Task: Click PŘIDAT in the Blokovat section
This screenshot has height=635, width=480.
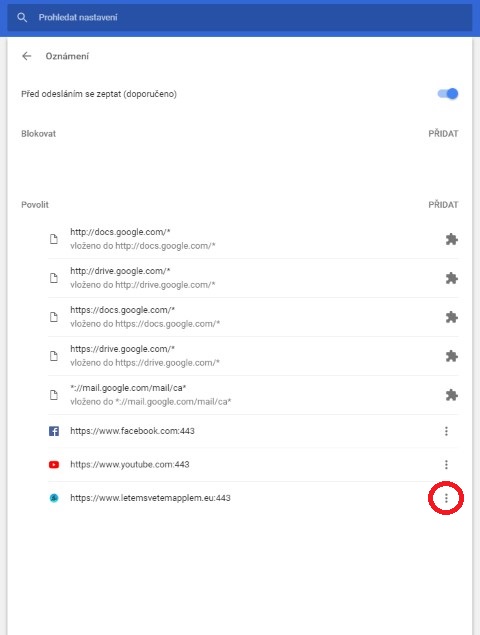Action: pyautogui.click(x=443, y=134)
